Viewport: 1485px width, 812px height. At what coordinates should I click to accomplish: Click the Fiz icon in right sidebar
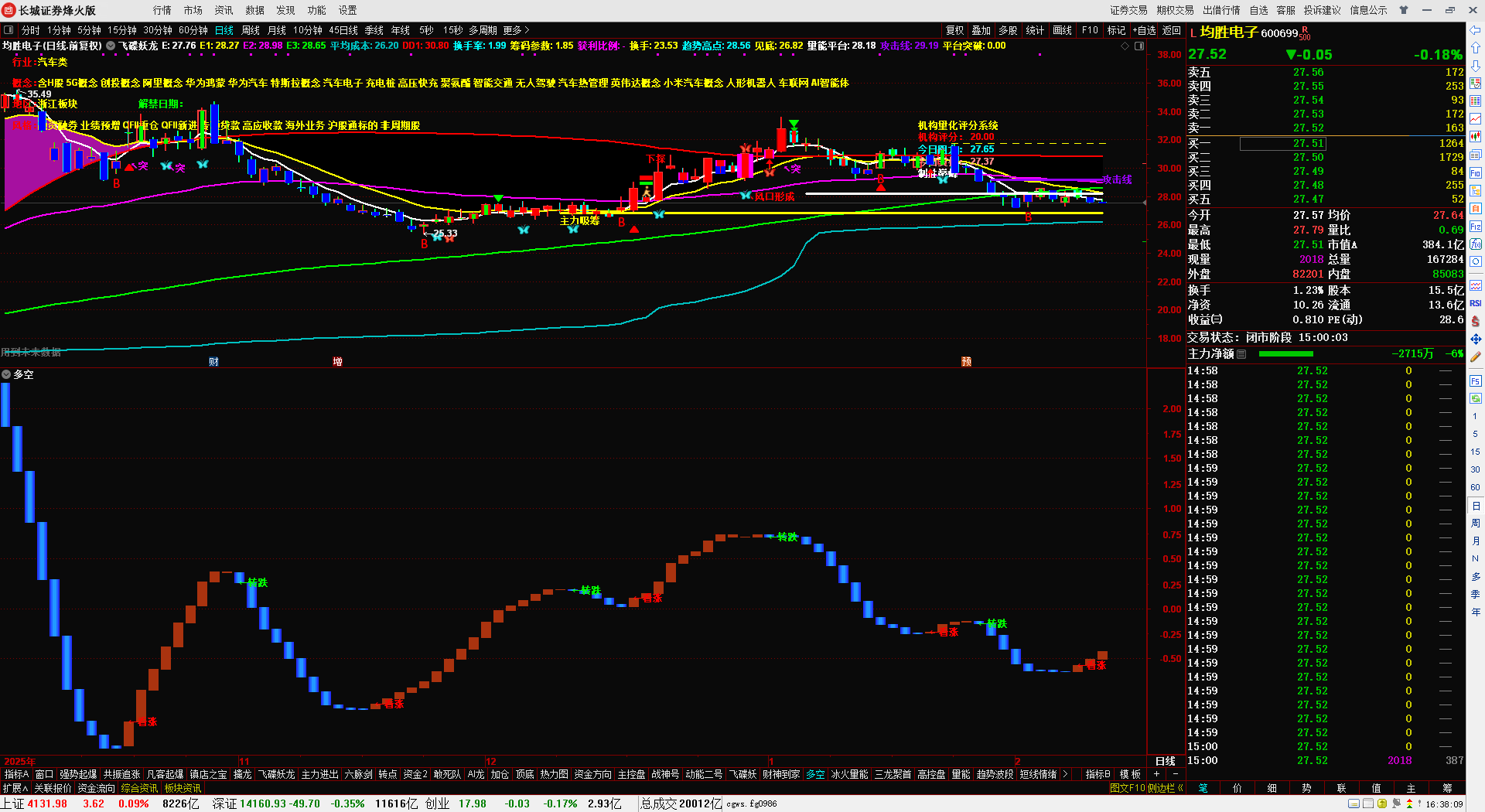point(1476,227)
